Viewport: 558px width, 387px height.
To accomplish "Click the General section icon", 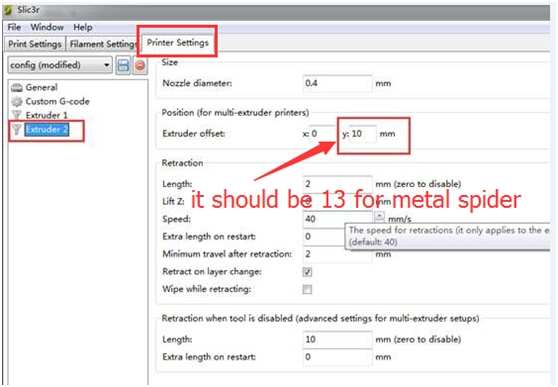I will coord(17,87).
